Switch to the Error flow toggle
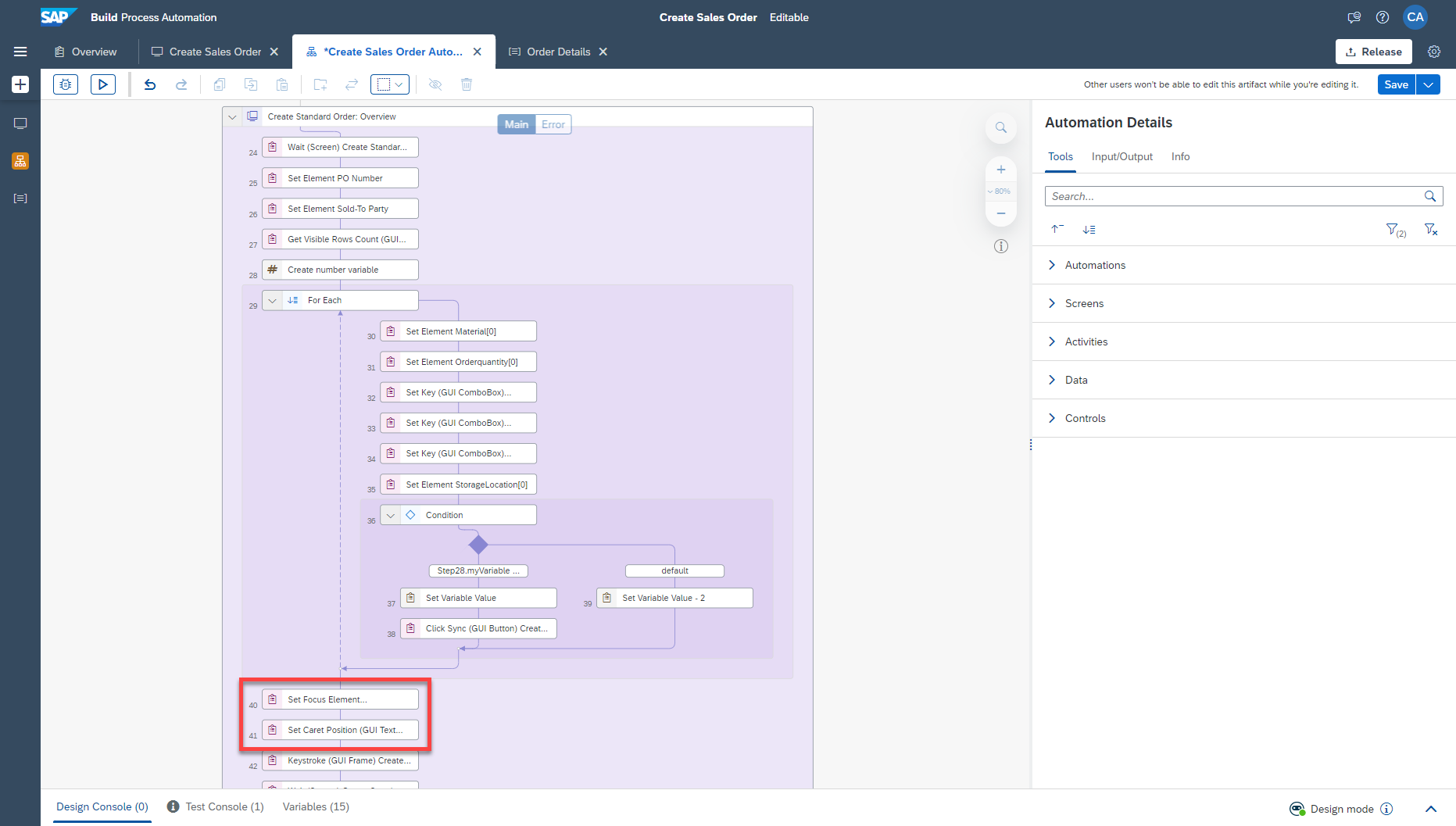Screen dimensions: 1456x826 click(553, 124)
